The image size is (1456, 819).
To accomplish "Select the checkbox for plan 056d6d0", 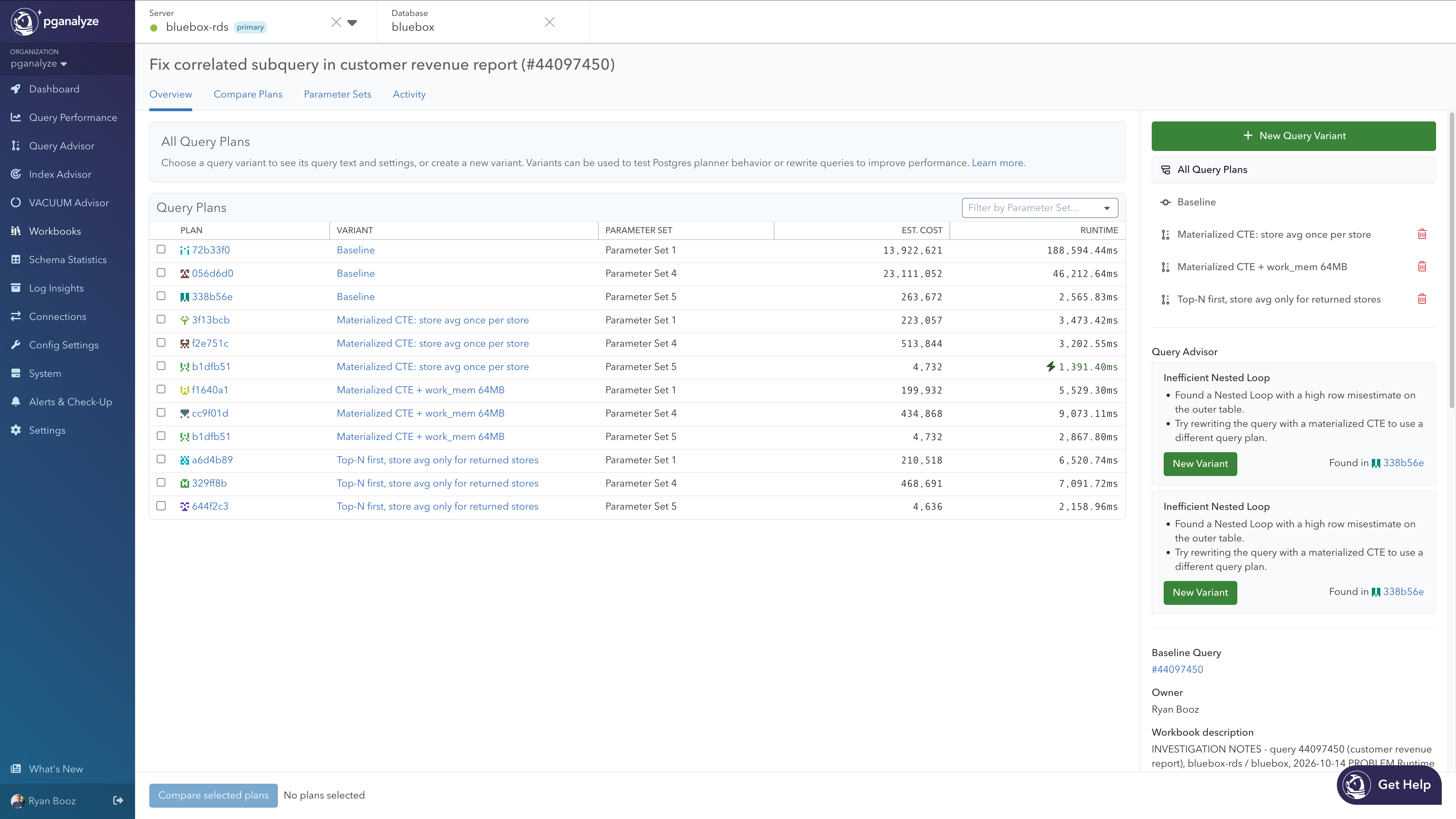I will point(161,272).
